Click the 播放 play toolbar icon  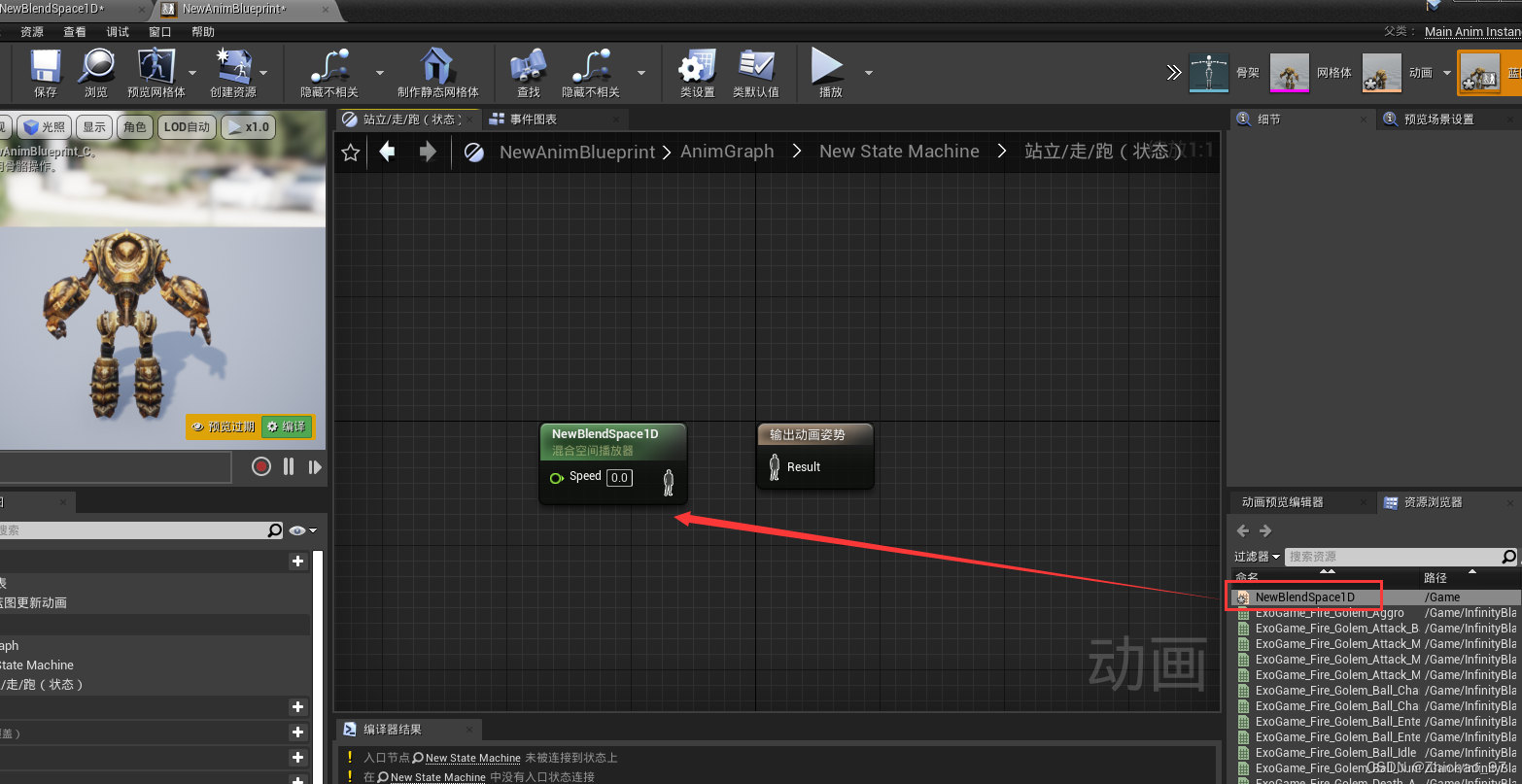[x=829, y=66]
